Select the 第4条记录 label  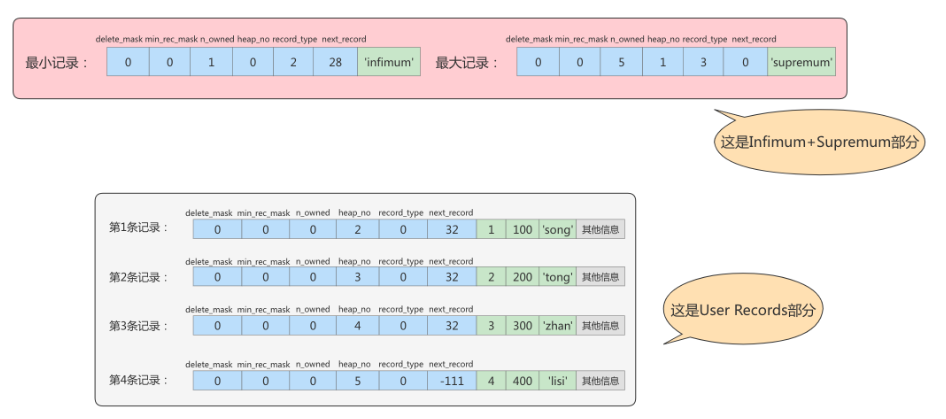[x=139, y=380]
